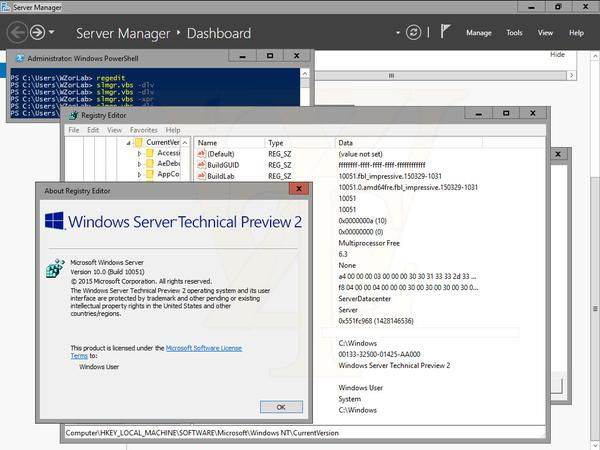Minimize the PowerShell window

243,56
